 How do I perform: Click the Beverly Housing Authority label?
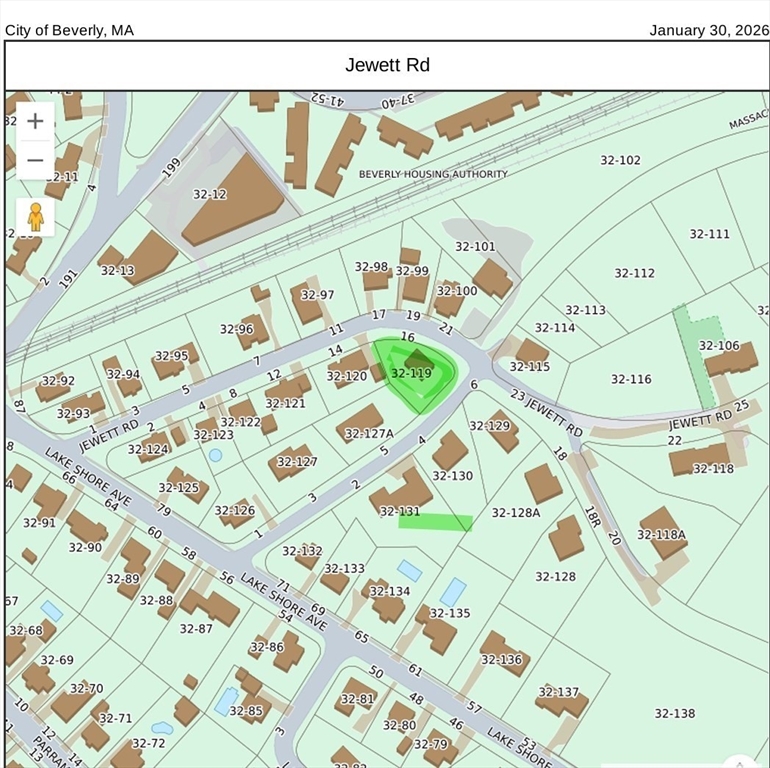[x=433, y=174]
